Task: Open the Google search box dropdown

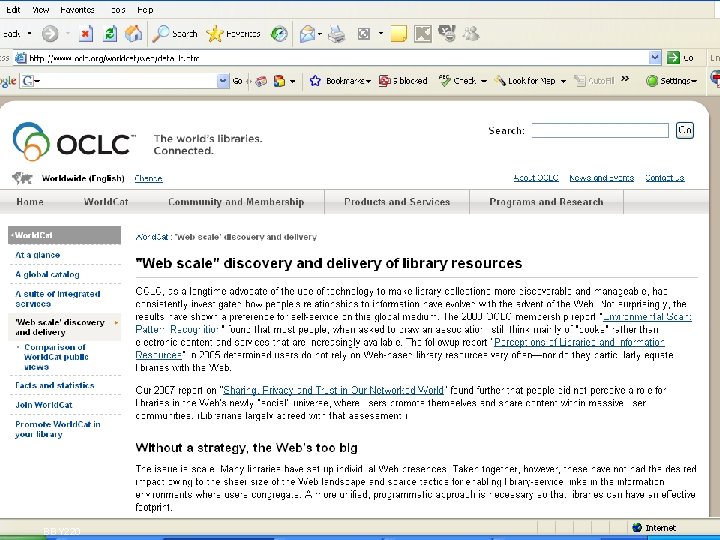Action: click(223, 81)
